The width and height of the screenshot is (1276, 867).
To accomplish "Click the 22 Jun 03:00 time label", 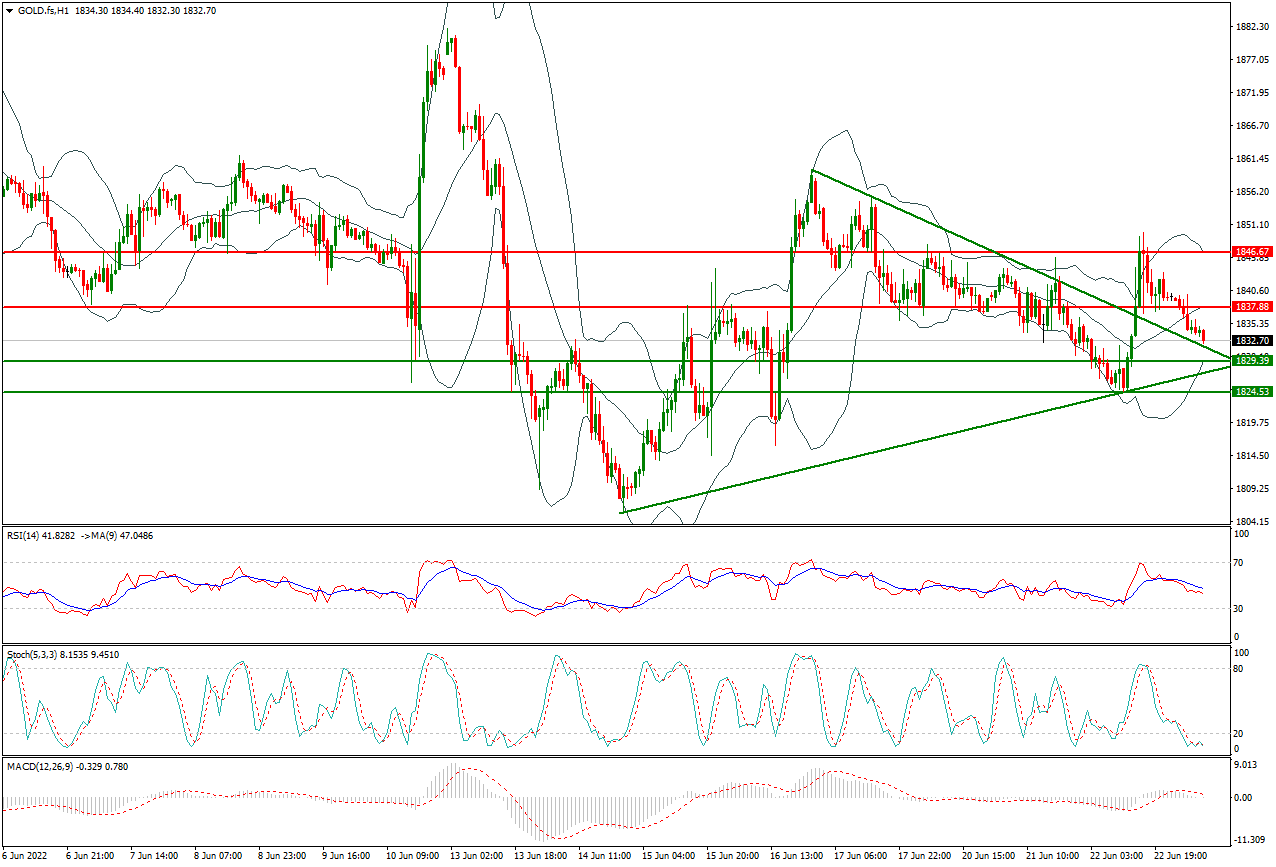I will pyautogui.click(x=1116, y=857).
